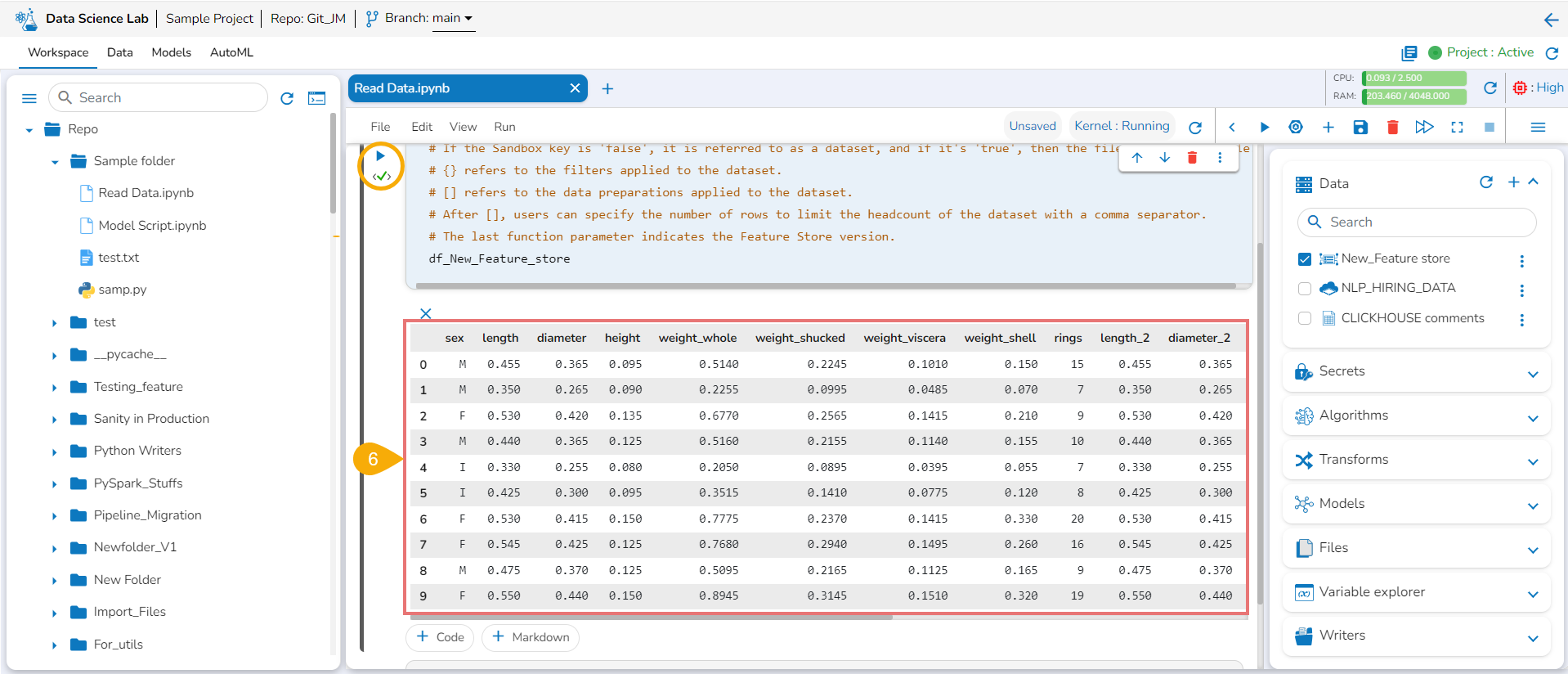Refresh the Data panel list
This screenshot has height=674, width=1568.
(x=1486, y=182)
